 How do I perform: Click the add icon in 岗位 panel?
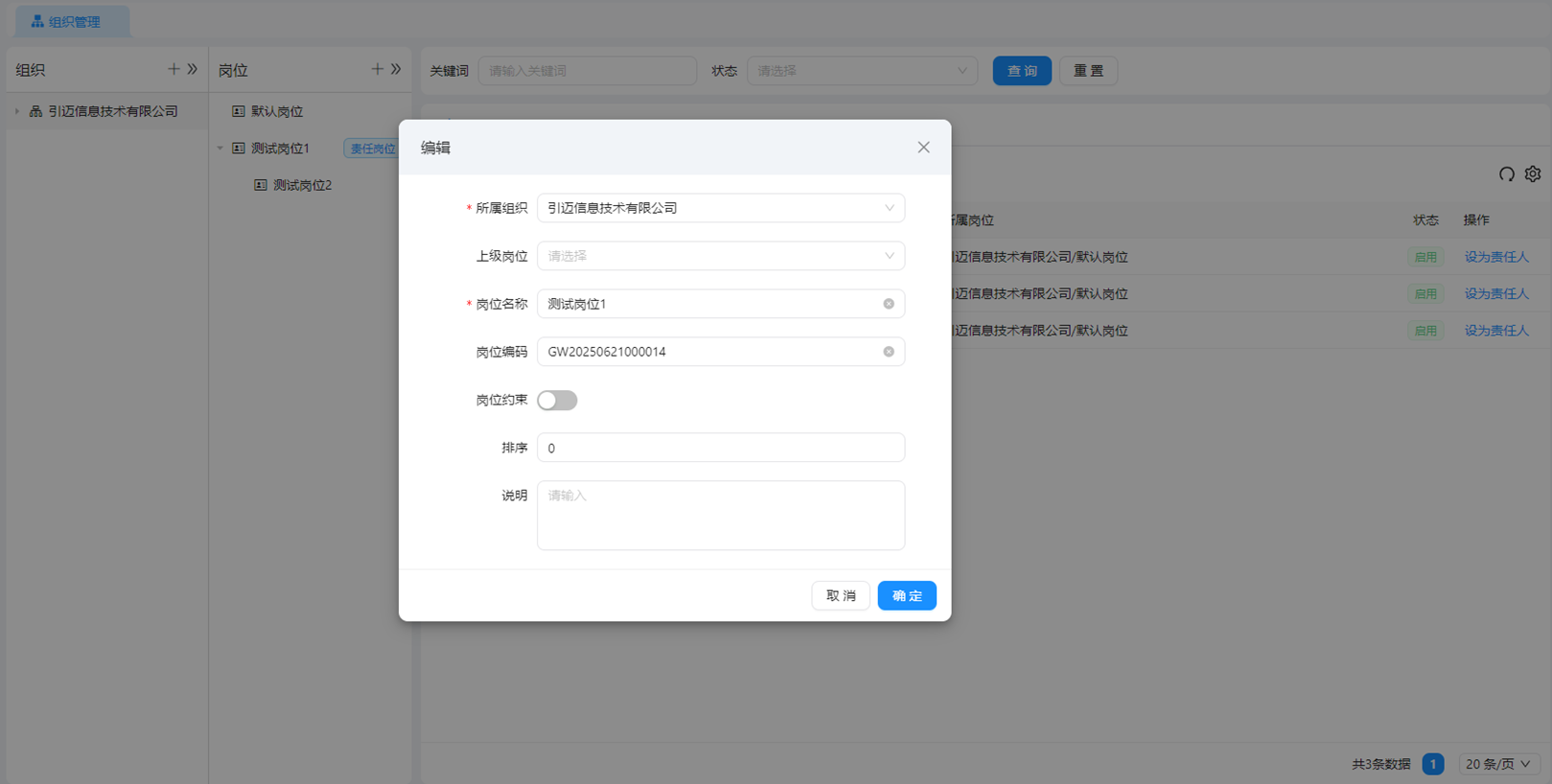[377, 69]
